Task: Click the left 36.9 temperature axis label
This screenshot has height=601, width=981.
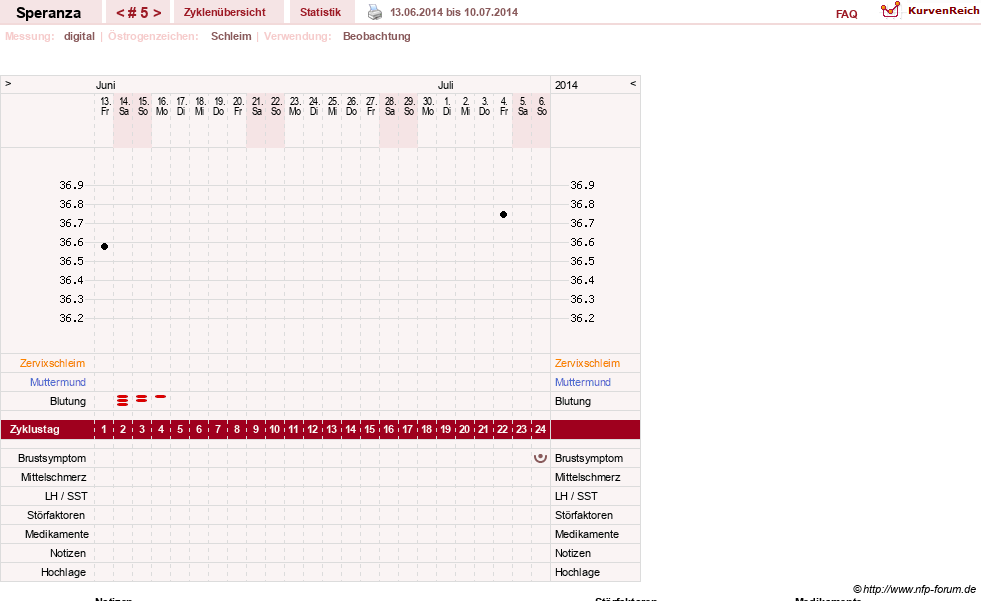Action: (71, 185)
